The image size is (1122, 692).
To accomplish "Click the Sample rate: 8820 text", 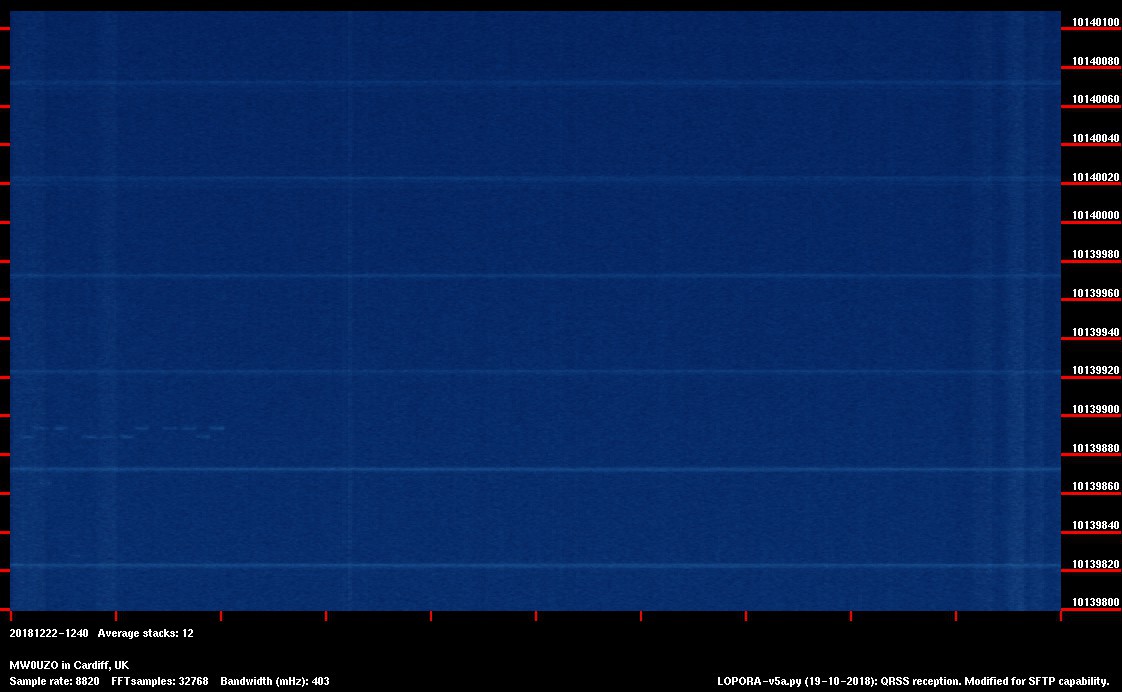I will (54, 681).
